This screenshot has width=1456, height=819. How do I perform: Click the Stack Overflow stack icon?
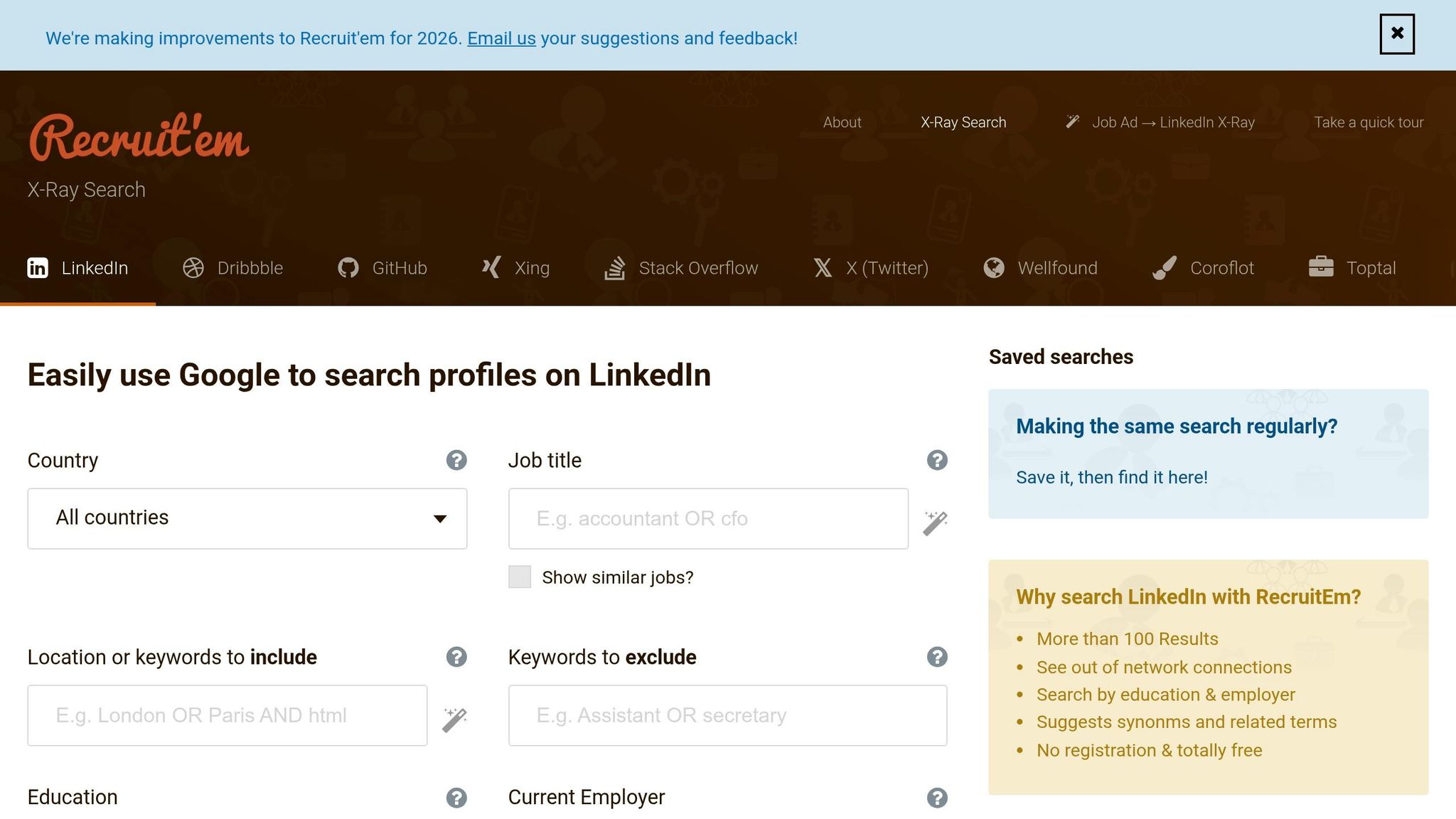pos(615,268)
